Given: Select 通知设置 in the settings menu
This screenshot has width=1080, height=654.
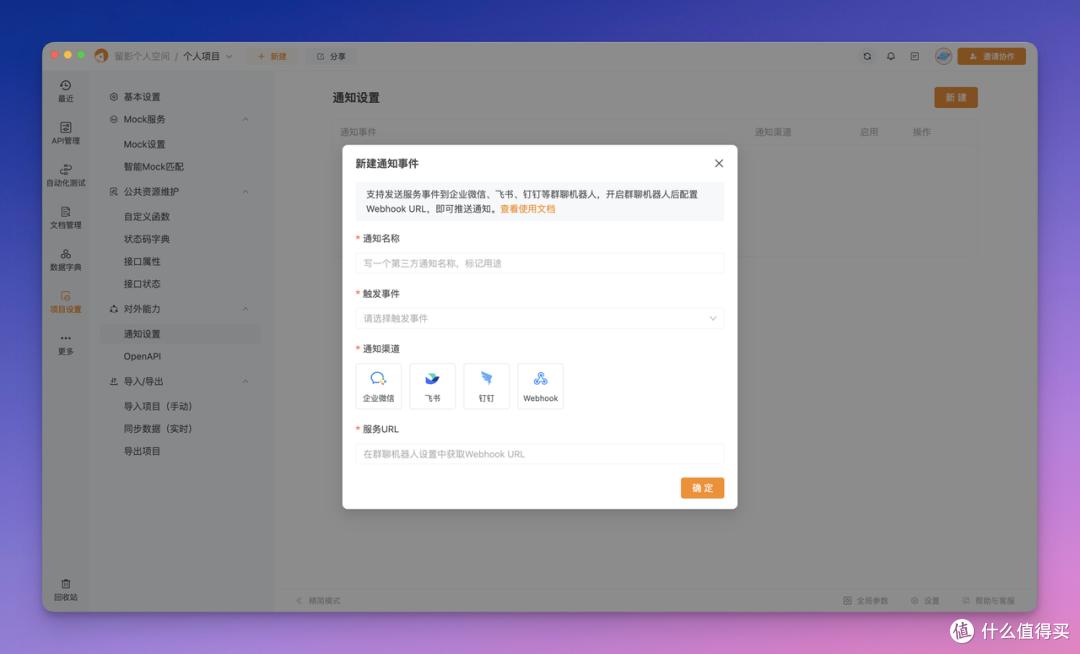Looking at the screenshot, I should [180, 334].
